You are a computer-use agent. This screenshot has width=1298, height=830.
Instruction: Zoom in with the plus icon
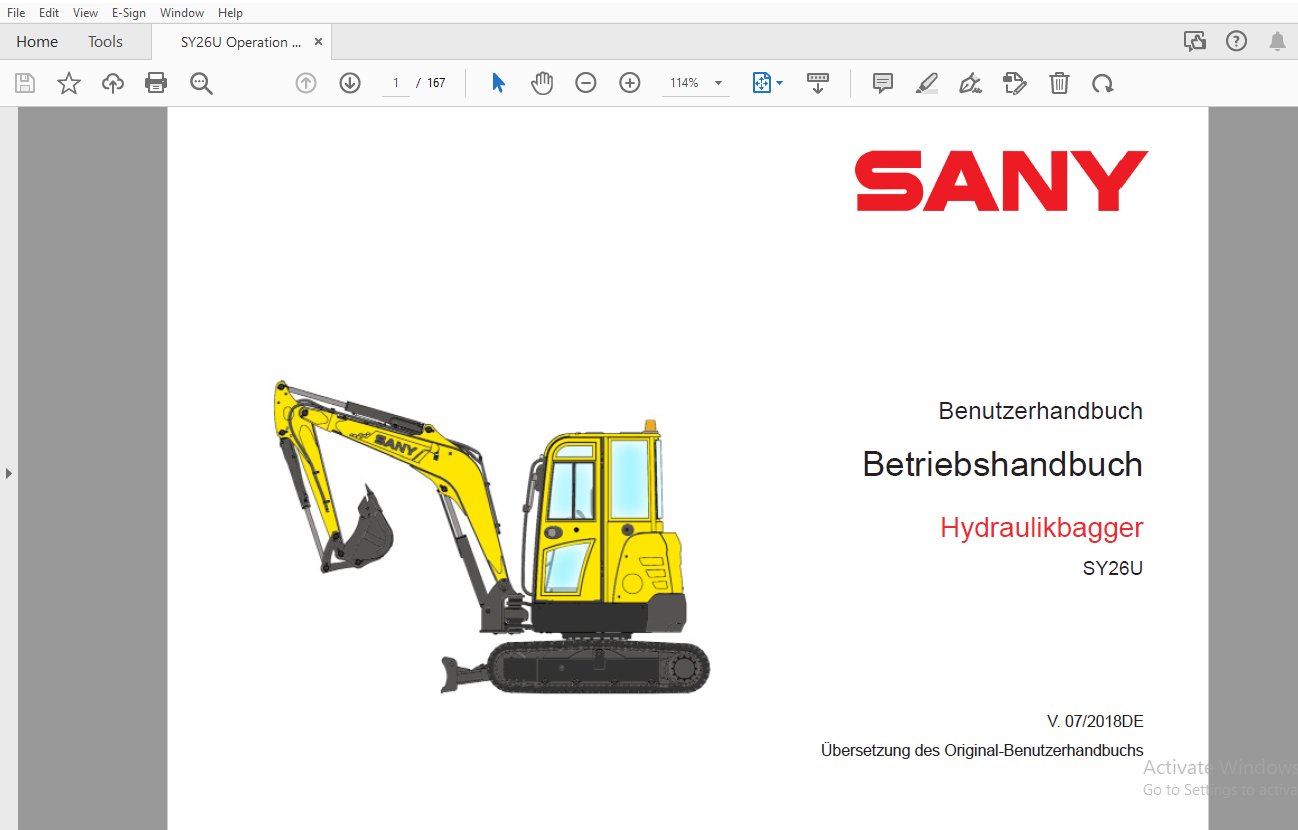tap(630, 83)
